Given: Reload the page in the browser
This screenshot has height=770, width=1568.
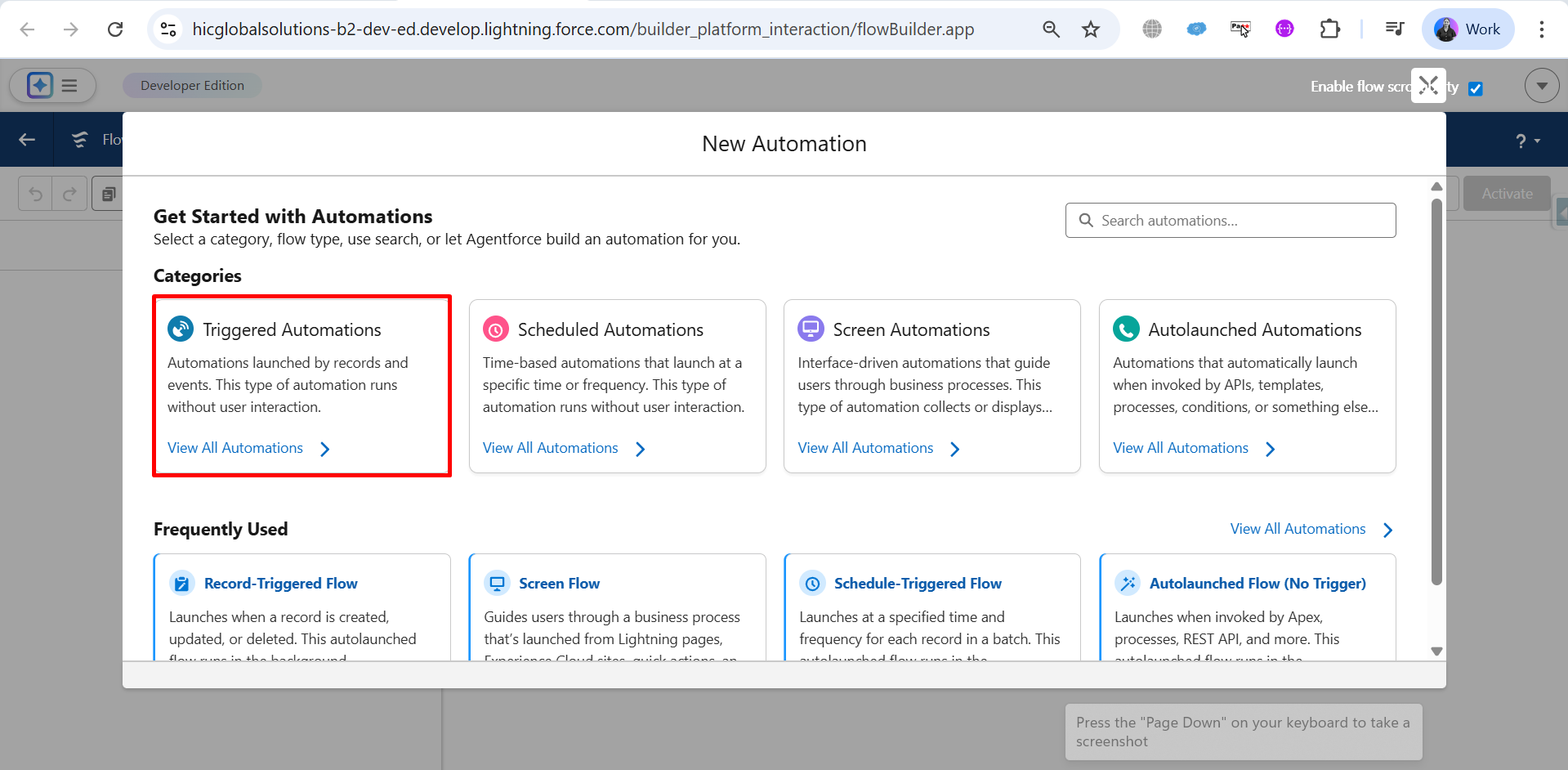Looking at the screenshot, I should coord(115,29).
